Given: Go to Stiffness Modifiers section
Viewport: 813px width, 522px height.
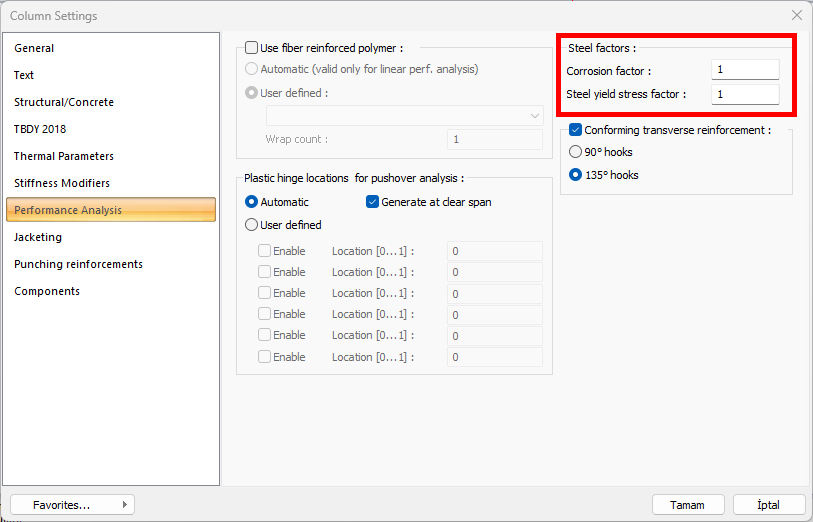Looking at the screenshot, I should (62, 183).
